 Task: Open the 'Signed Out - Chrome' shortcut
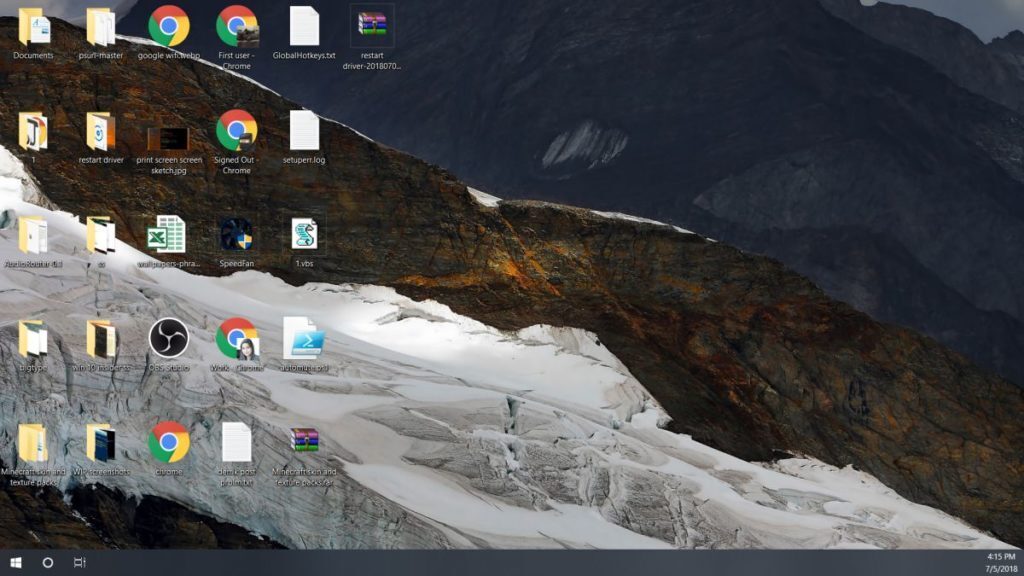[237, 135]
